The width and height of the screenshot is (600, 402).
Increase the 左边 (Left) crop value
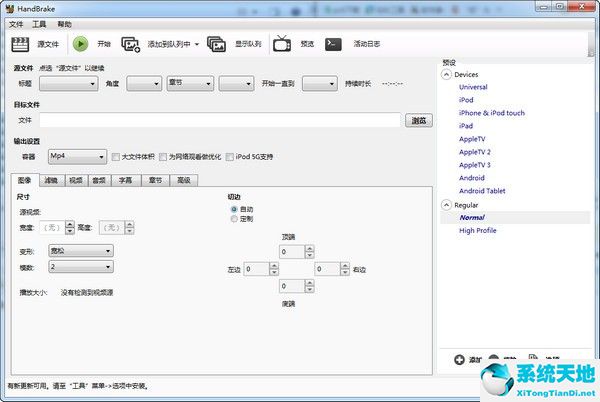(x=274, y=266)
